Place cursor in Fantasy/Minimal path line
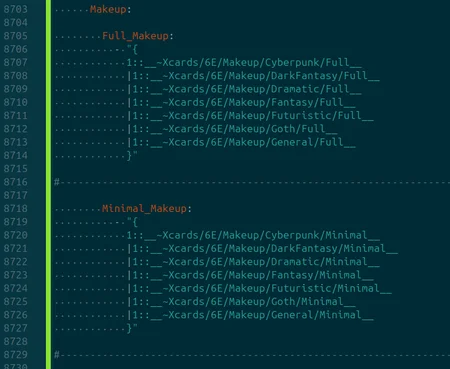 pyautogui.click(x=251, y=275)
